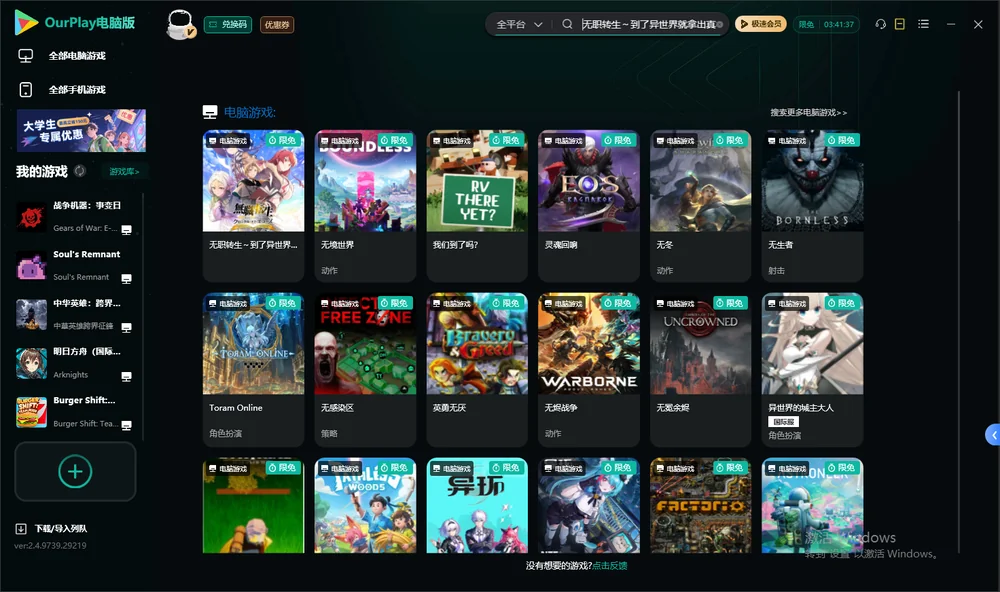Click 电脑游戏 tag on Uncrowned card
Image resolution: width=1000 pixels, height=592 pixels.
pyautogui.click(x=675, y=304)
